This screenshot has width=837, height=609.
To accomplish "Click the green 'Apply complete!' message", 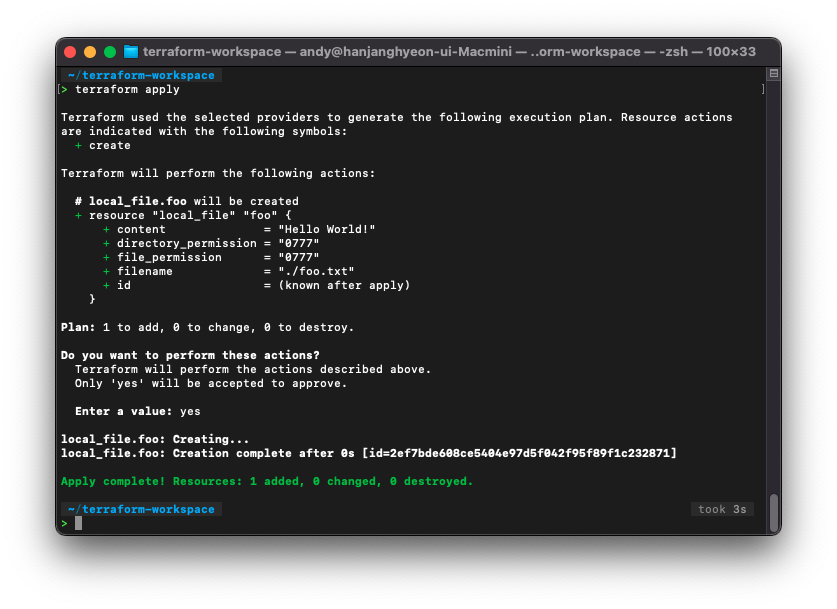I will click(x=267, y=481).
